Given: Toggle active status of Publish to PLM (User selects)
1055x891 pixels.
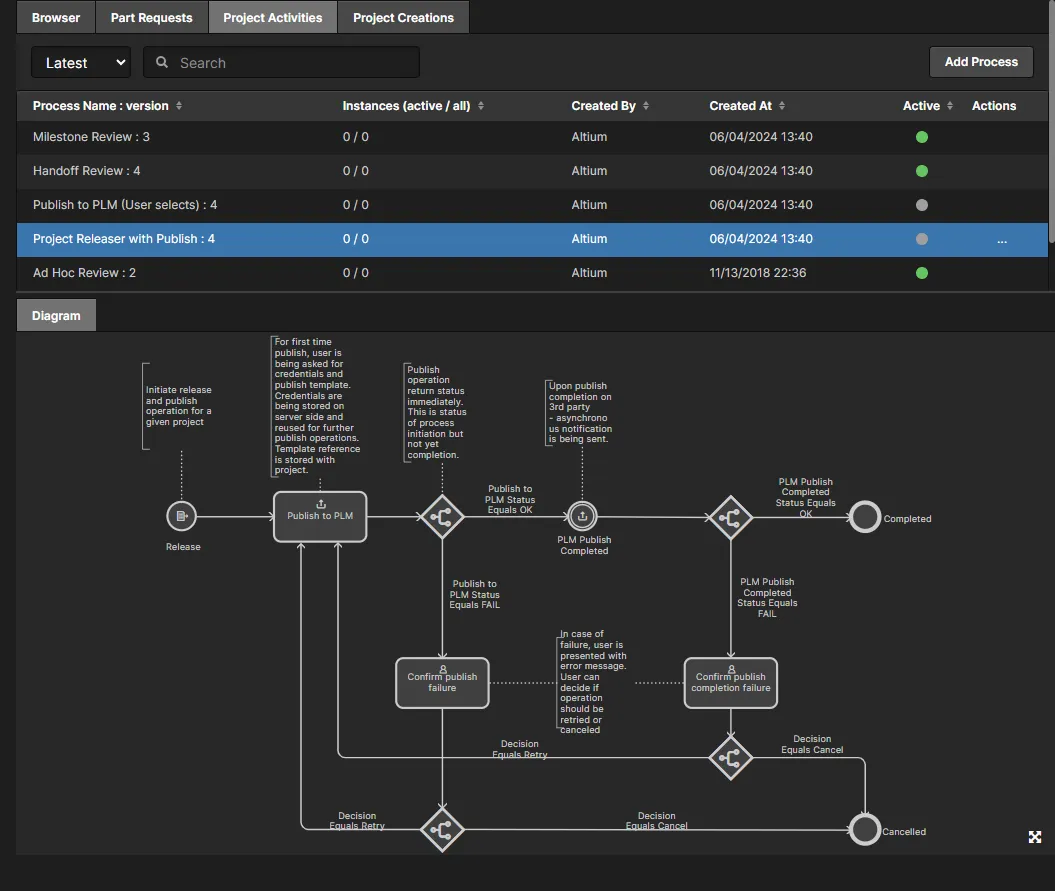Looking at the screenshot, I should [922, 205].
